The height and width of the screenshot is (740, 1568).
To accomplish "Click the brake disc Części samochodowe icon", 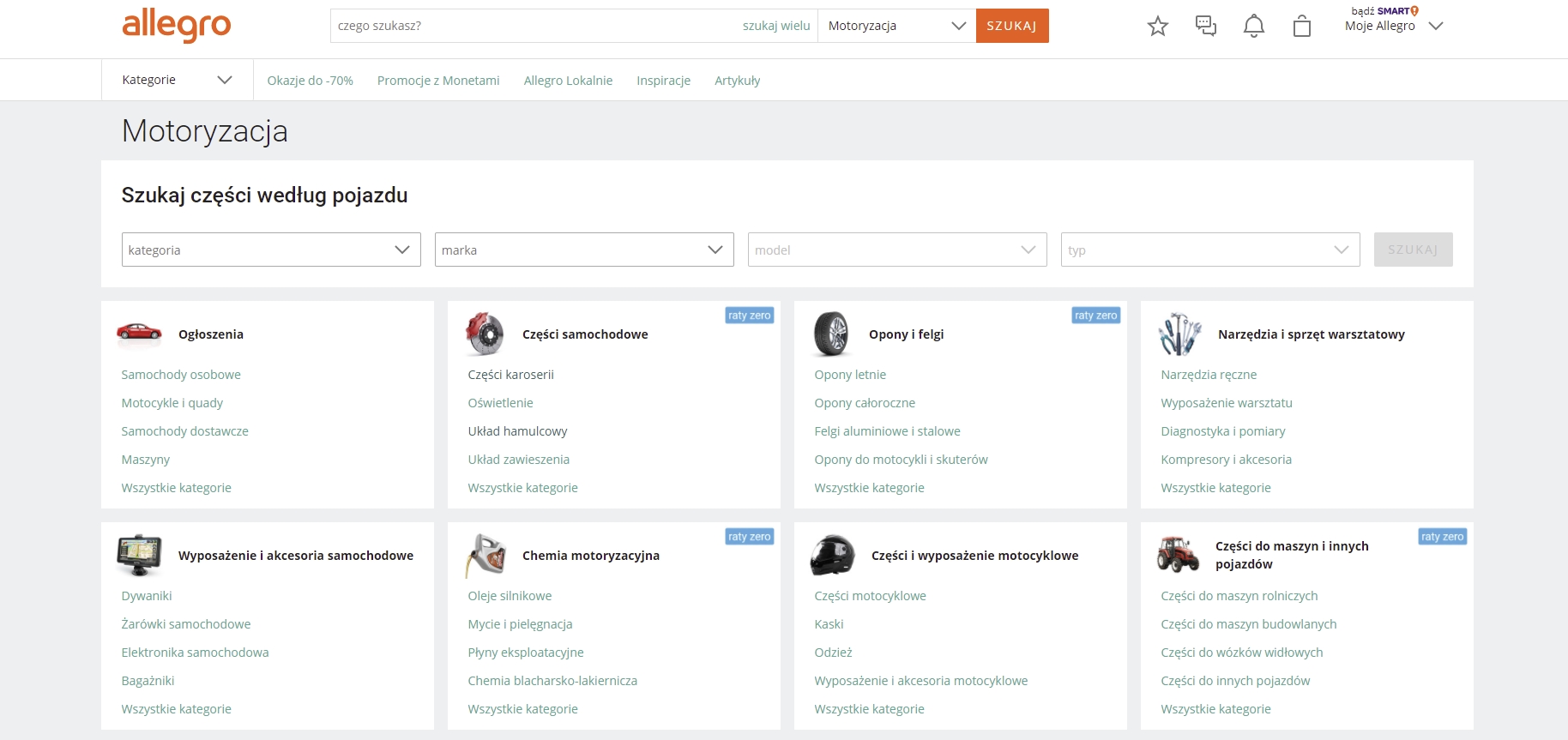I will click(485, 334).
